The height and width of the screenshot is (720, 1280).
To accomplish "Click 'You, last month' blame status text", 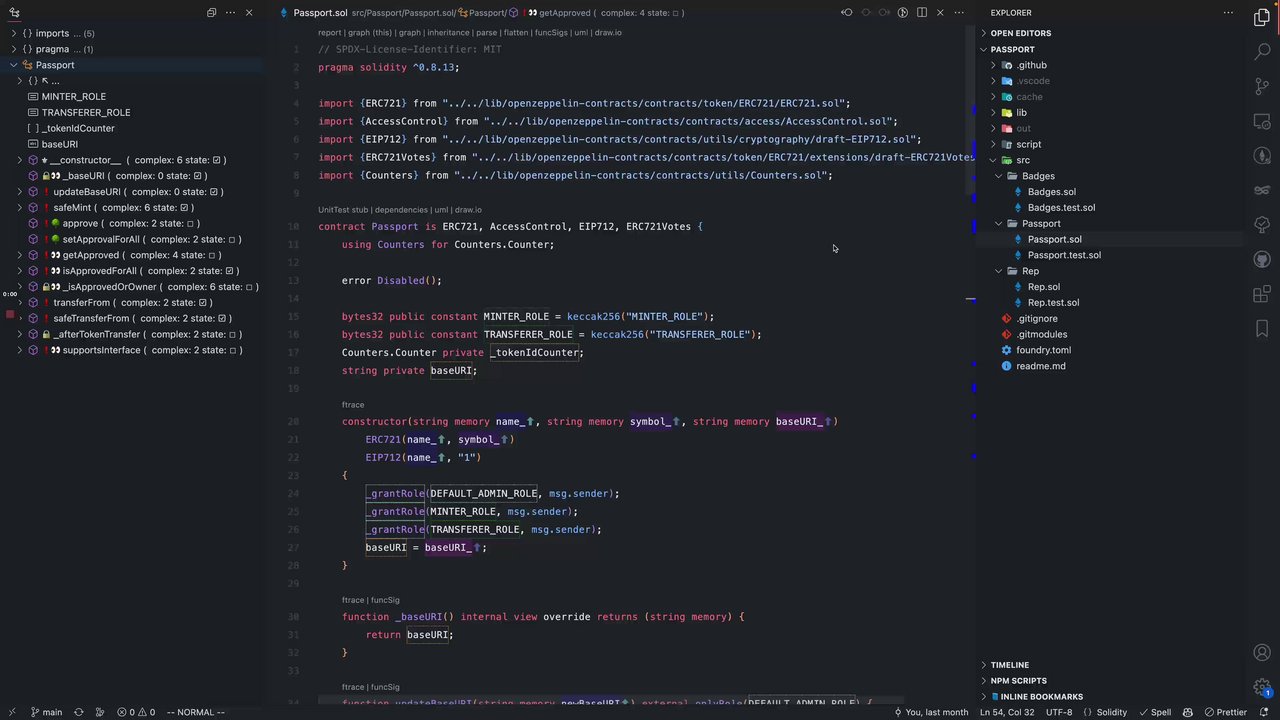I will point(930,712).
